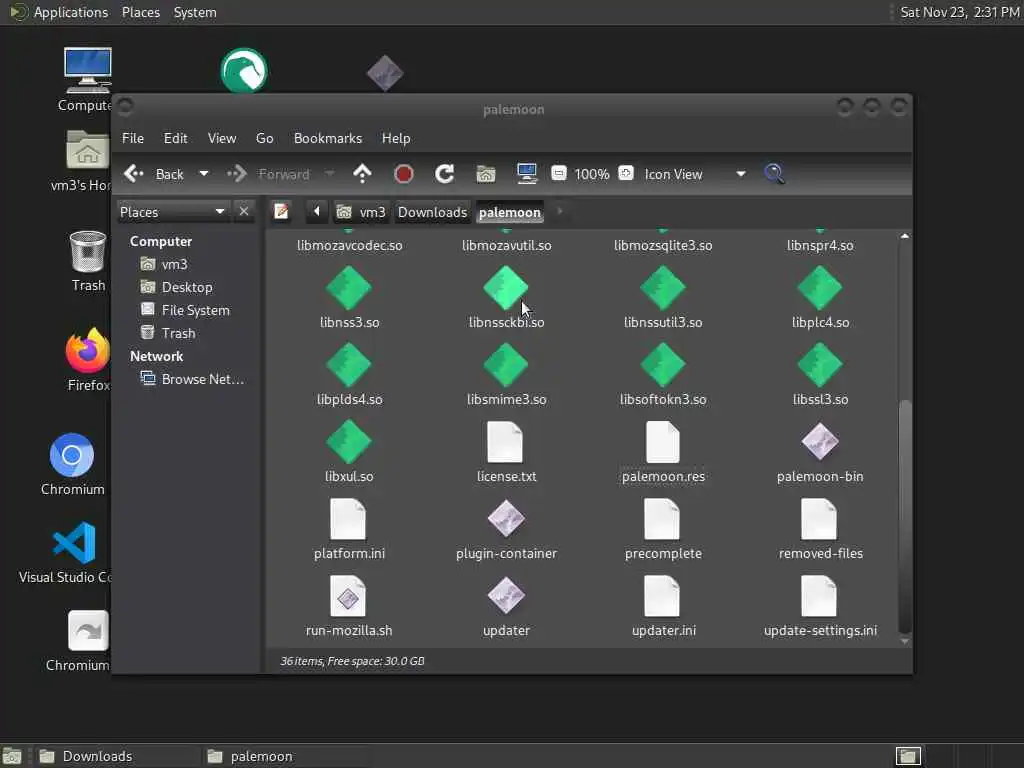The image size is (1024, 768).
Task: Open the Bookmarks menu
Action: [x=328, y=138]
